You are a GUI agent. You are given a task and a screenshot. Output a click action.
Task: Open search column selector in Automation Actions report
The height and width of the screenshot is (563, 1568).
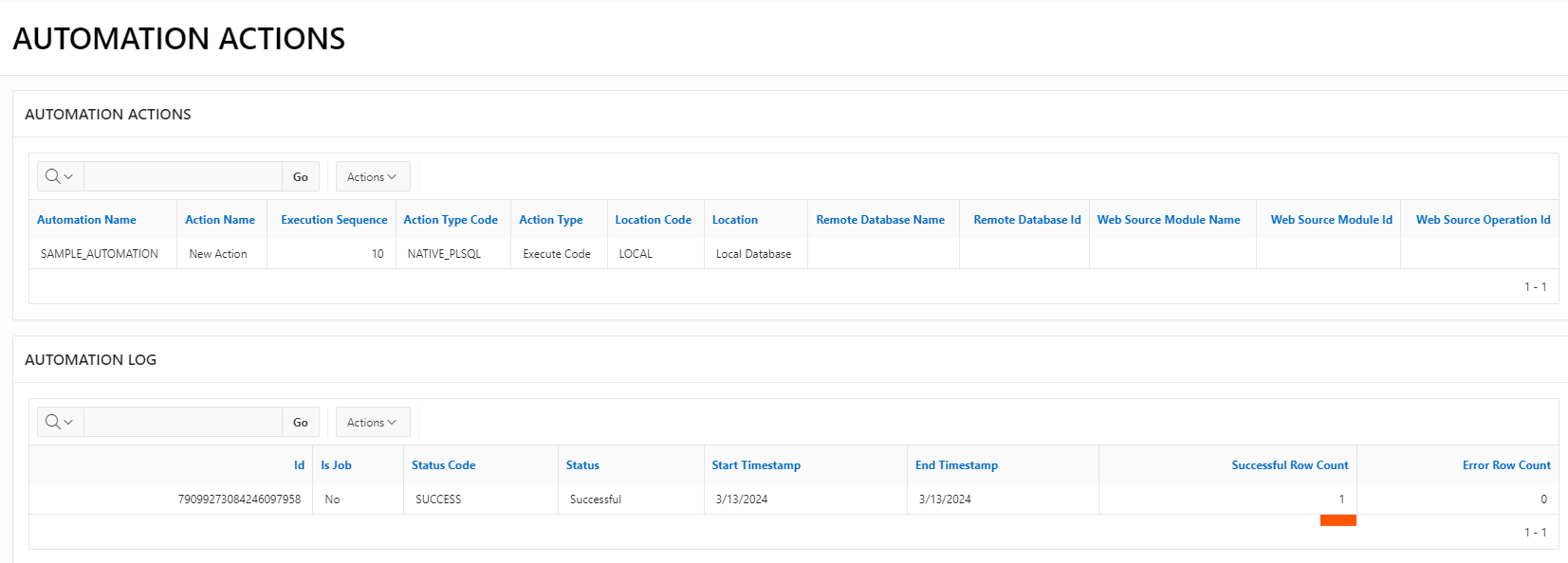(x=60, y=176)
